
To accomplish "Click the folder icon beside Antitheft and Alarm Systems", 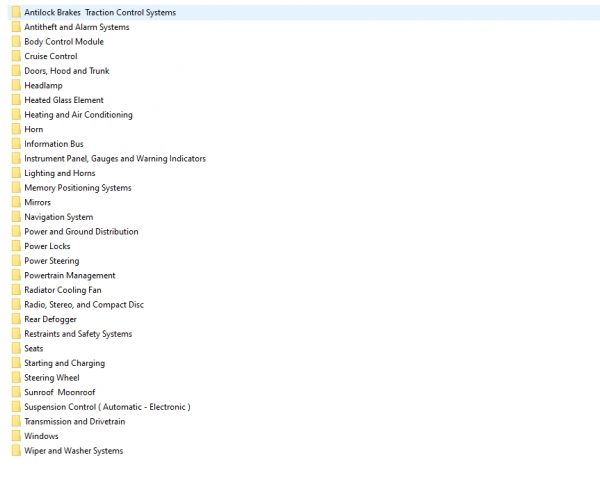I will tap(16, 27).
